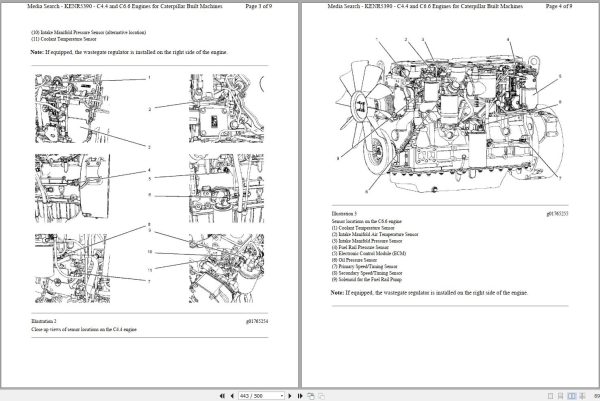Click the previous view icon in bottom toolbar
The height and width of the screenshot is (401, 600).
311,396
